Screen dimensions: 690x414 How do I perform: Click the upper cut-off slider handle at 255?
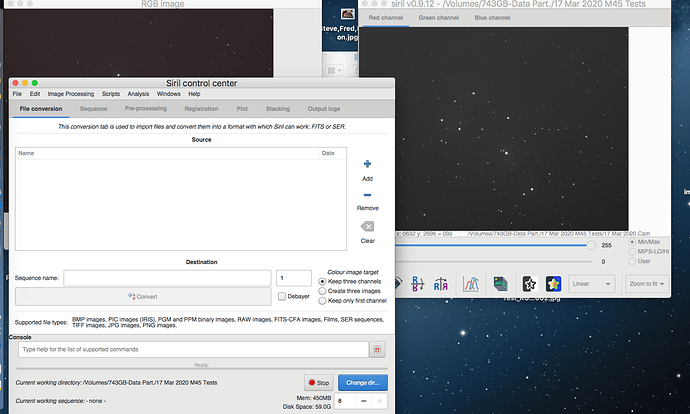(x=591, y=245)
